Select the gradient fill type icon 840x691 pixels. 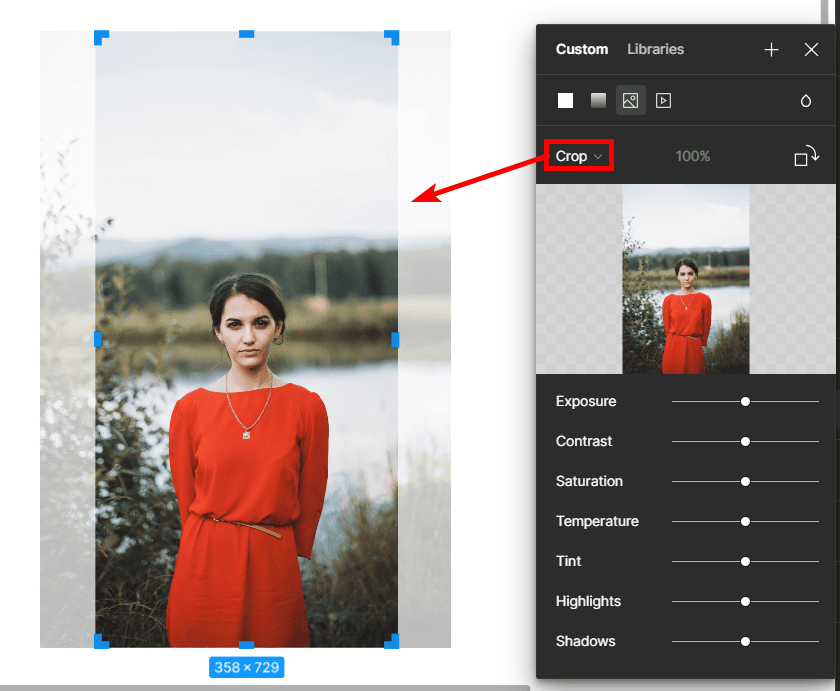pyautogui.click(x=598, y=100)
